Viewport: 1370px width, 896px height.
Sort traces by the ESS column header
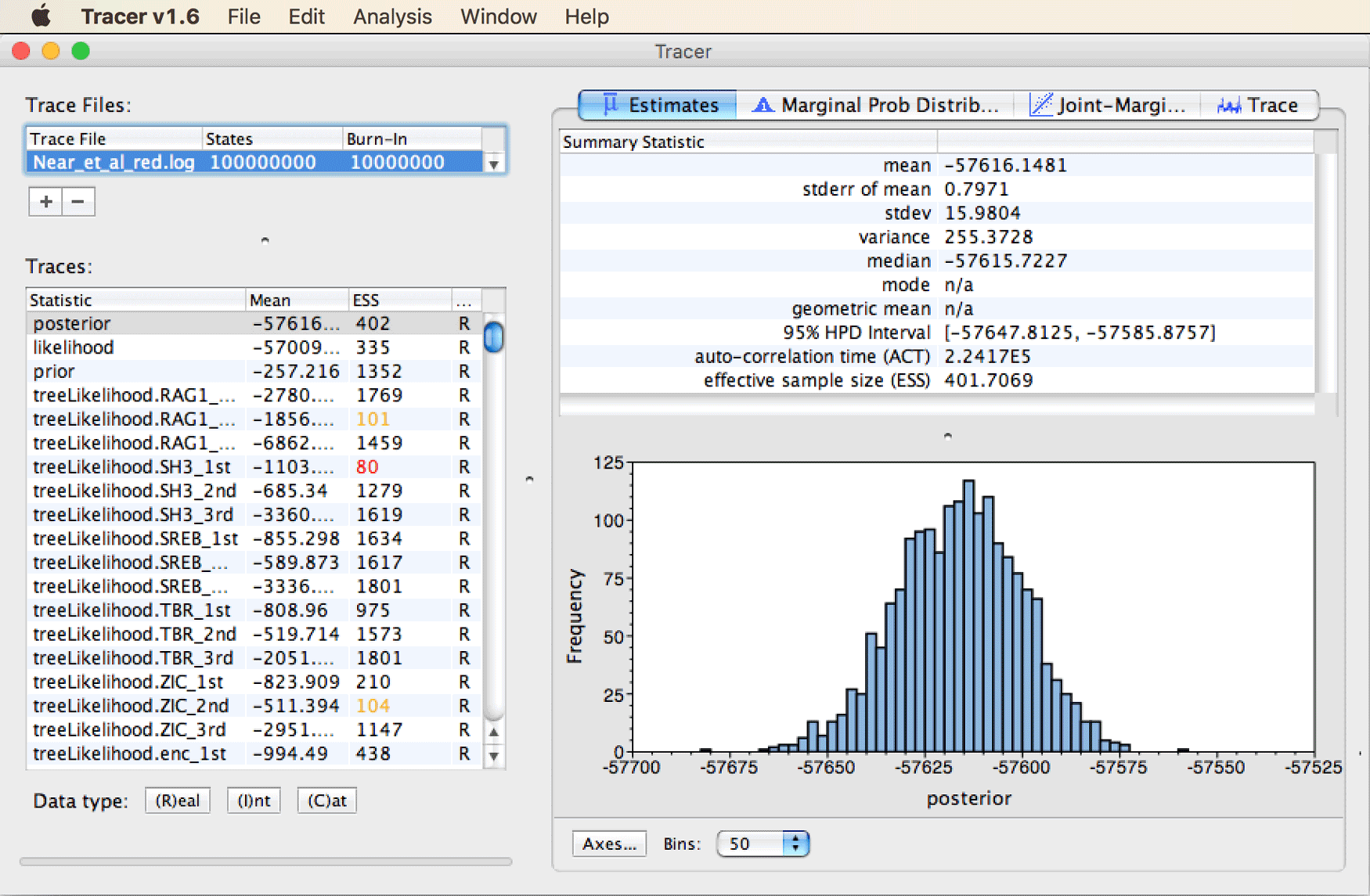tap(399, 300)
